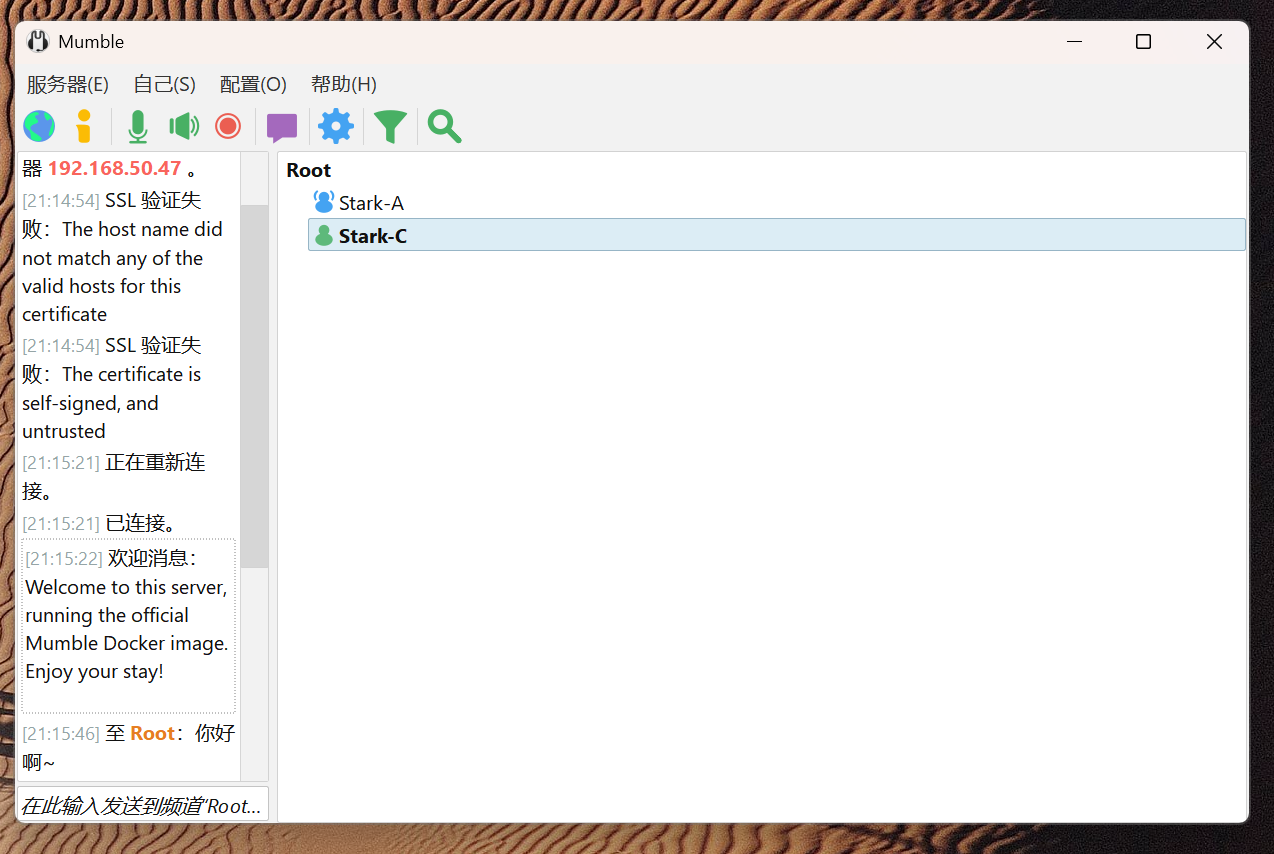Open search with the green magnifier icon
1274x854 pixels.
point(444,126)
